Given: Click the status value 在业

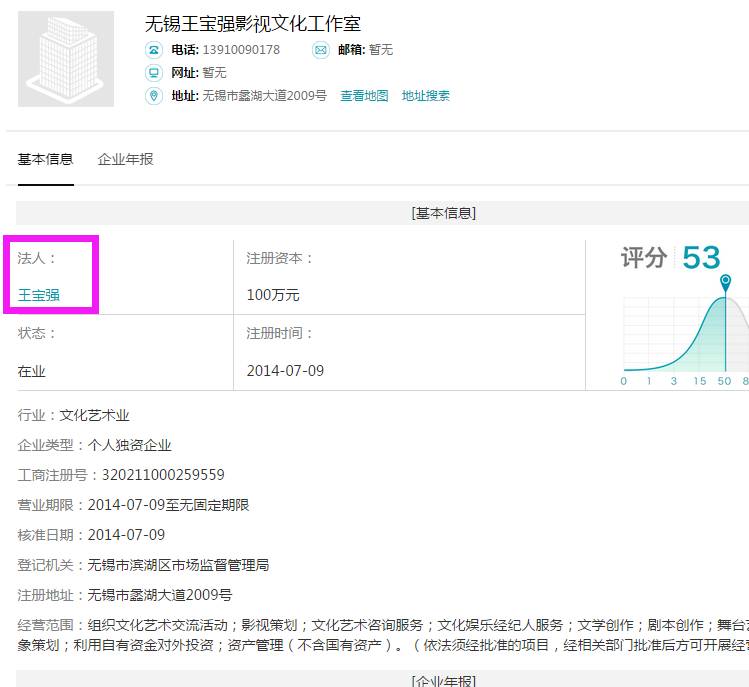Looking at the screenshot, I should click(x=32, y=371).
